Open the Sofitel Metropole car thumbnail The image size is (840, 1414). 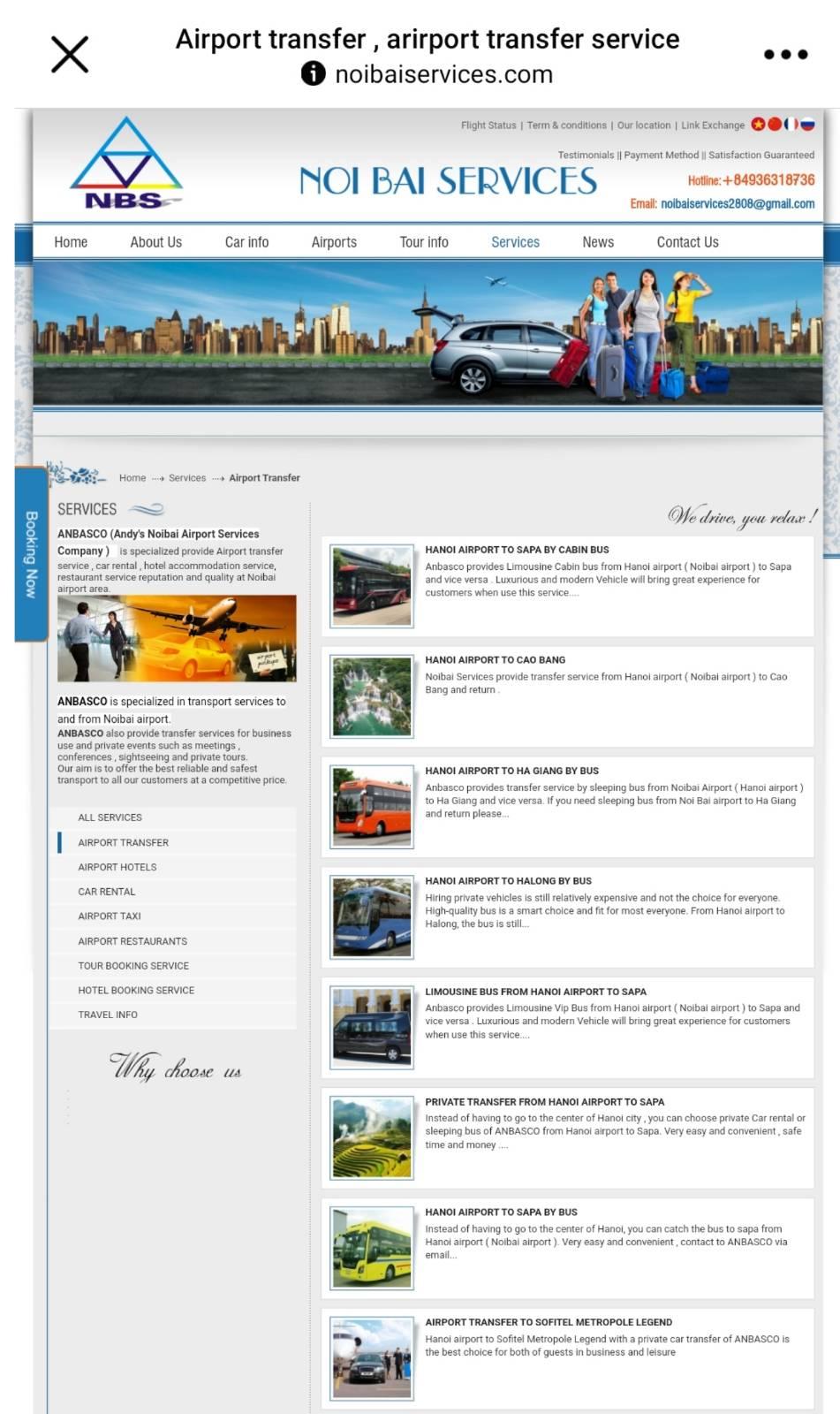372,1358
